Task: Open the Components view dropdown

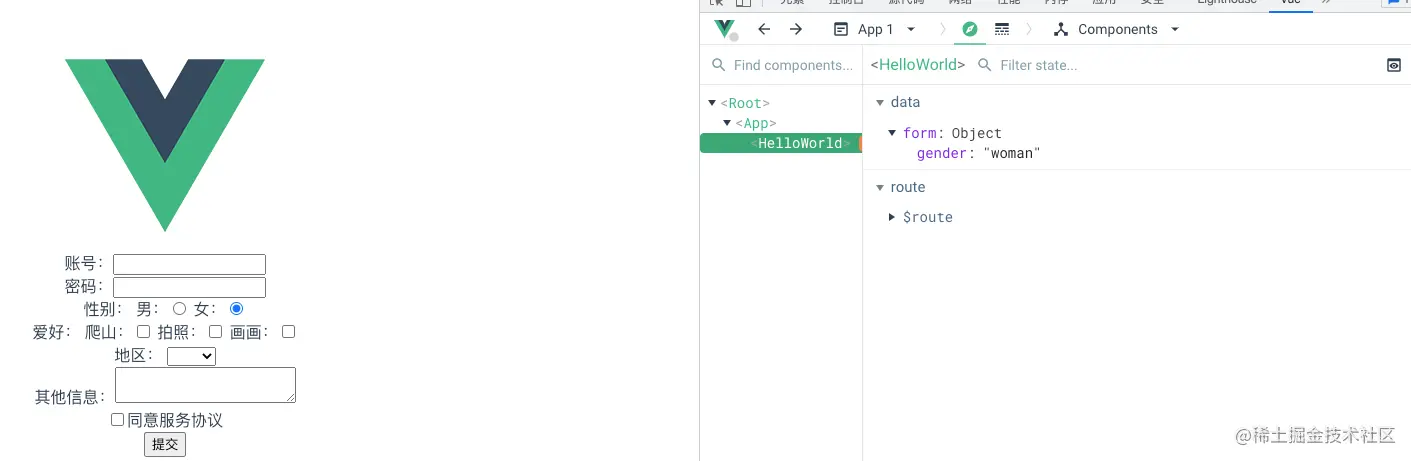Action: [x=1117, y=29]
